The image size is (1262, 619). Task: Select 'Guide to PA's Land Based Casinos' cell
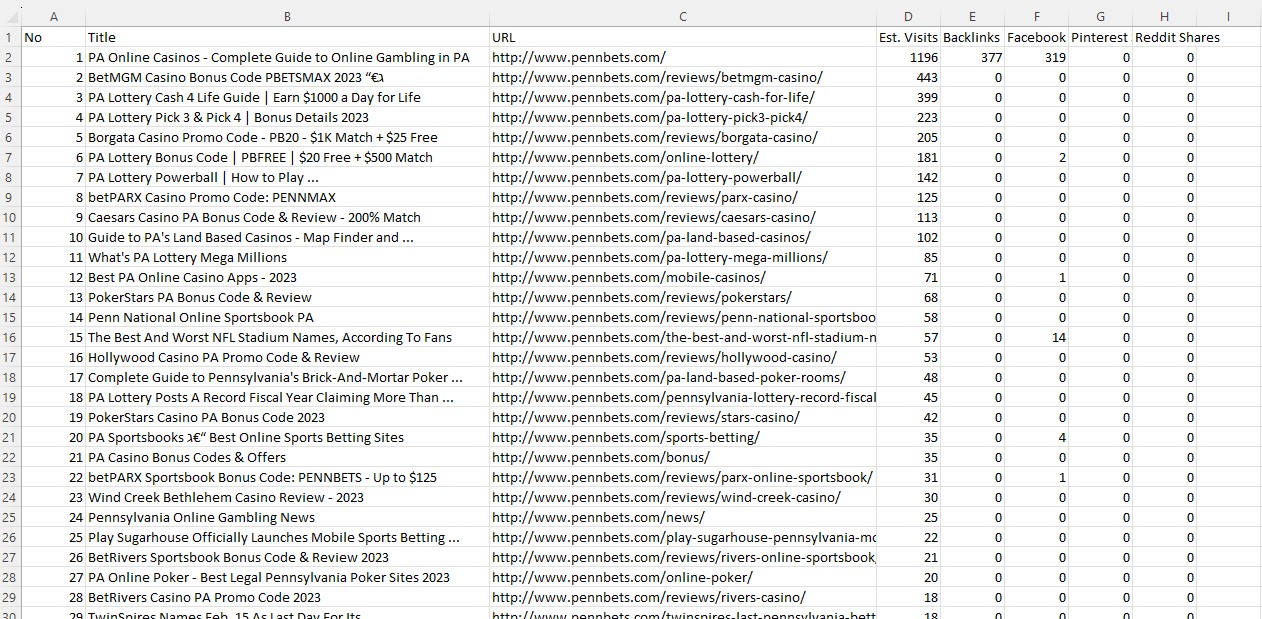click(287, 237)
